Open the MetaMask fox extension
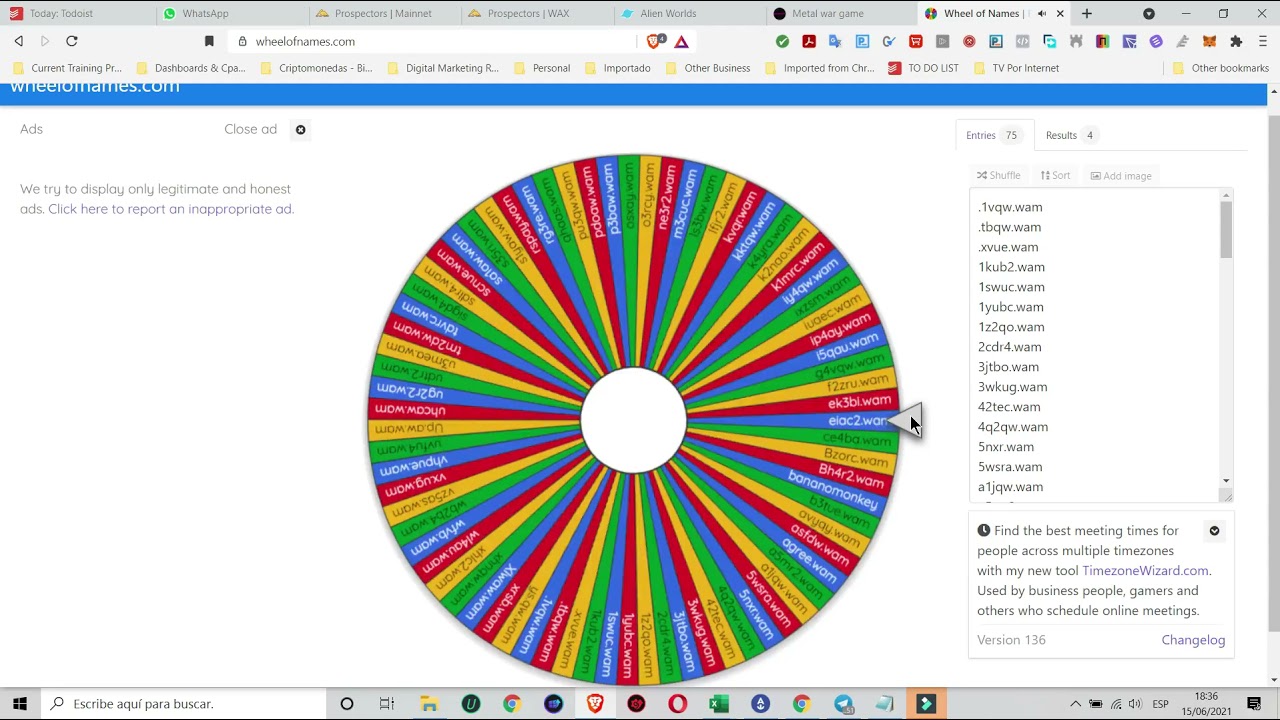This screenshot has height=720, width=1280. 1209,41
